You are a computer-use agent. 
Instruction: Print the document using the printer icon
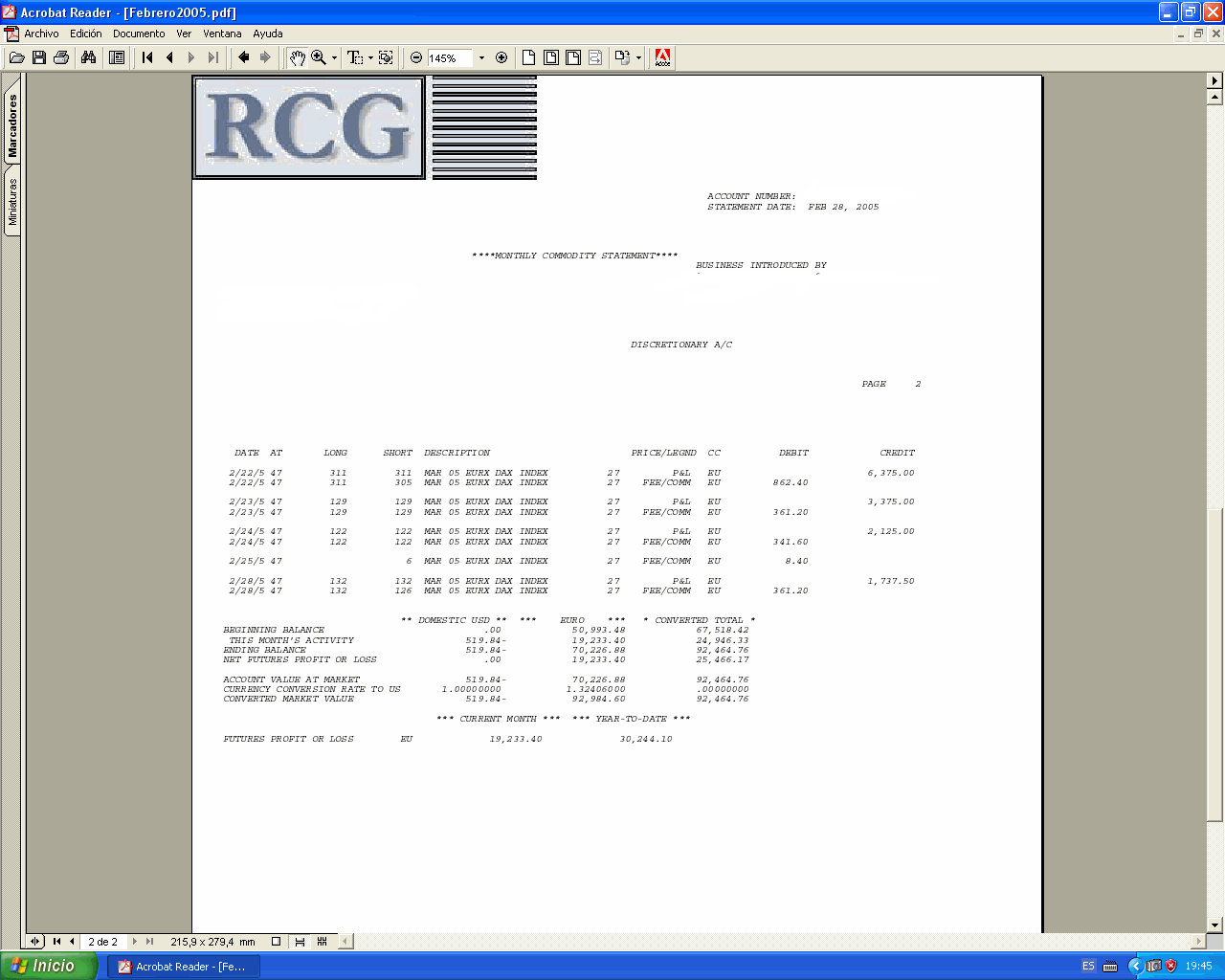(61, 57)
